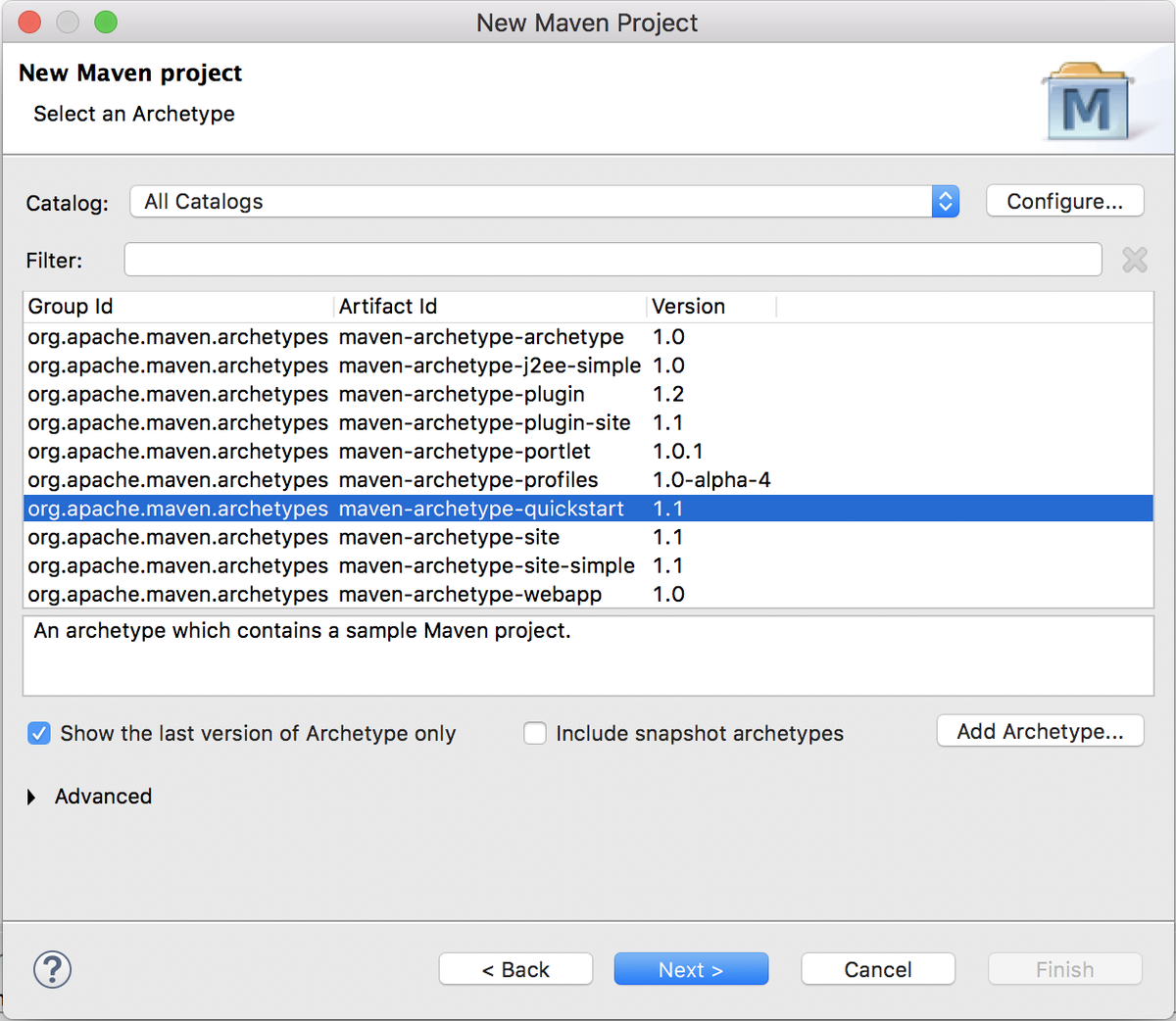Open the Catalog dropdown showing All Catalogs
This screenshot has width=1176, height=1021.
click(544, 202)
